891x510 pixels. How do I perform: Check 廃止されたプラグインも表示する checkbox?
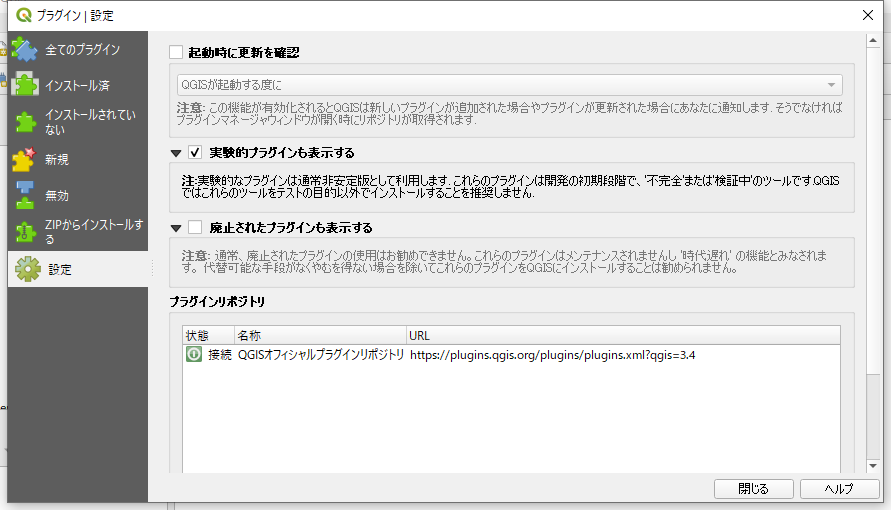(x=196, y=227)
